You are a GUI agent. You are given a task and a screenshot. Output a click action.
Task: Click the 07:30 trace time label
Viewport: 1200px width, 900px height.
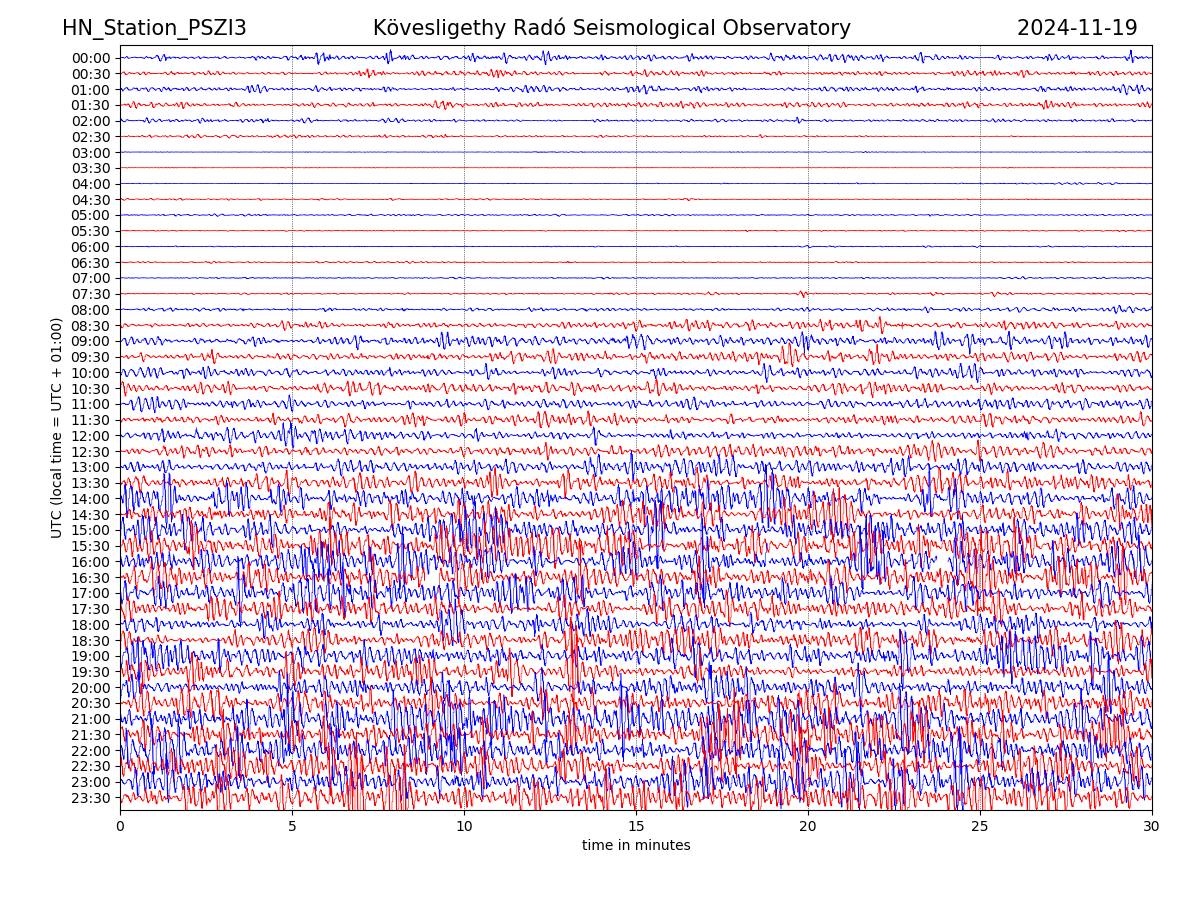[91, 294]
